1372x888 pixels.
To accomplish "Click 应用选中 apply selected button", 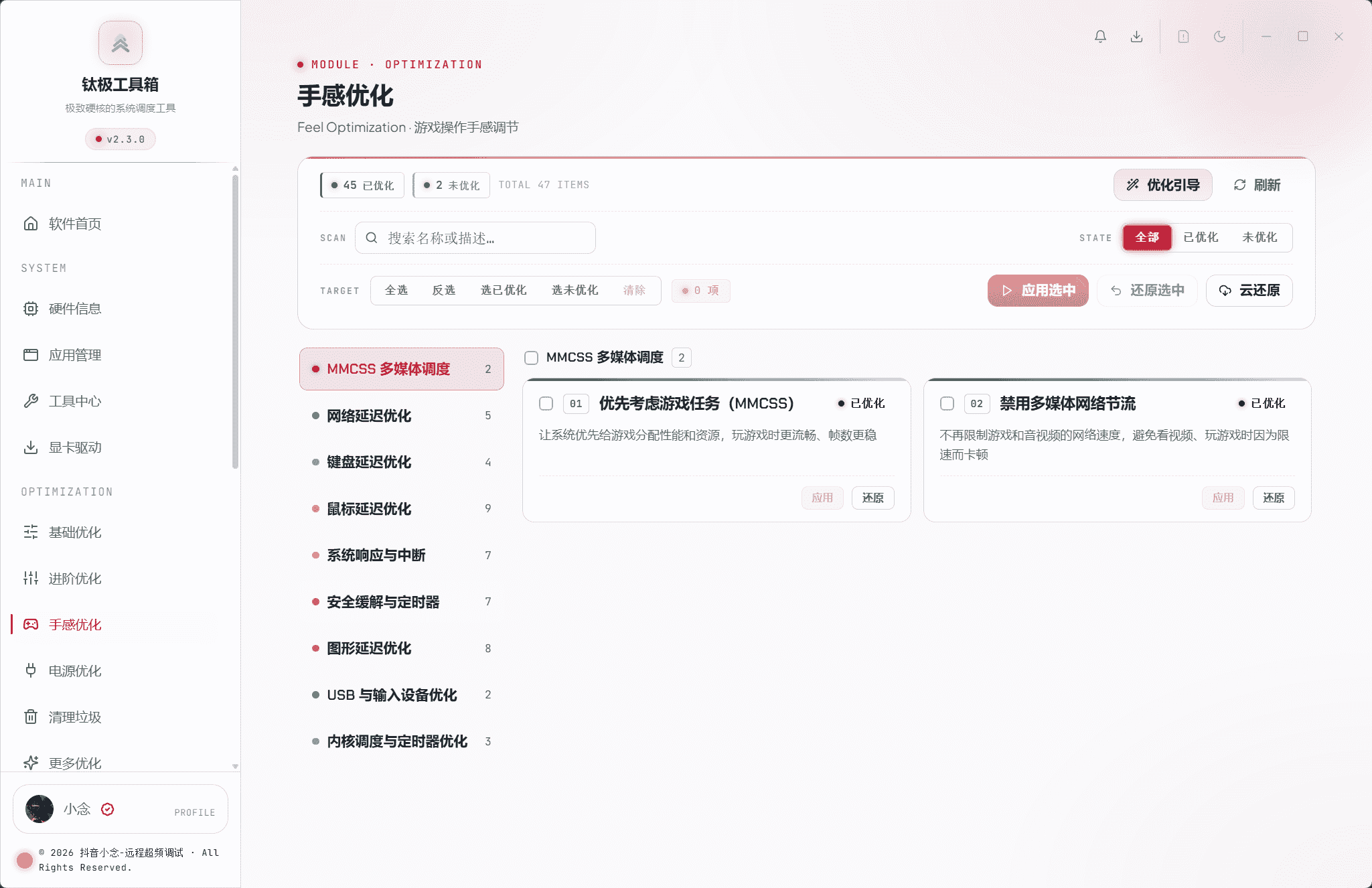I will pos(1038,291).
